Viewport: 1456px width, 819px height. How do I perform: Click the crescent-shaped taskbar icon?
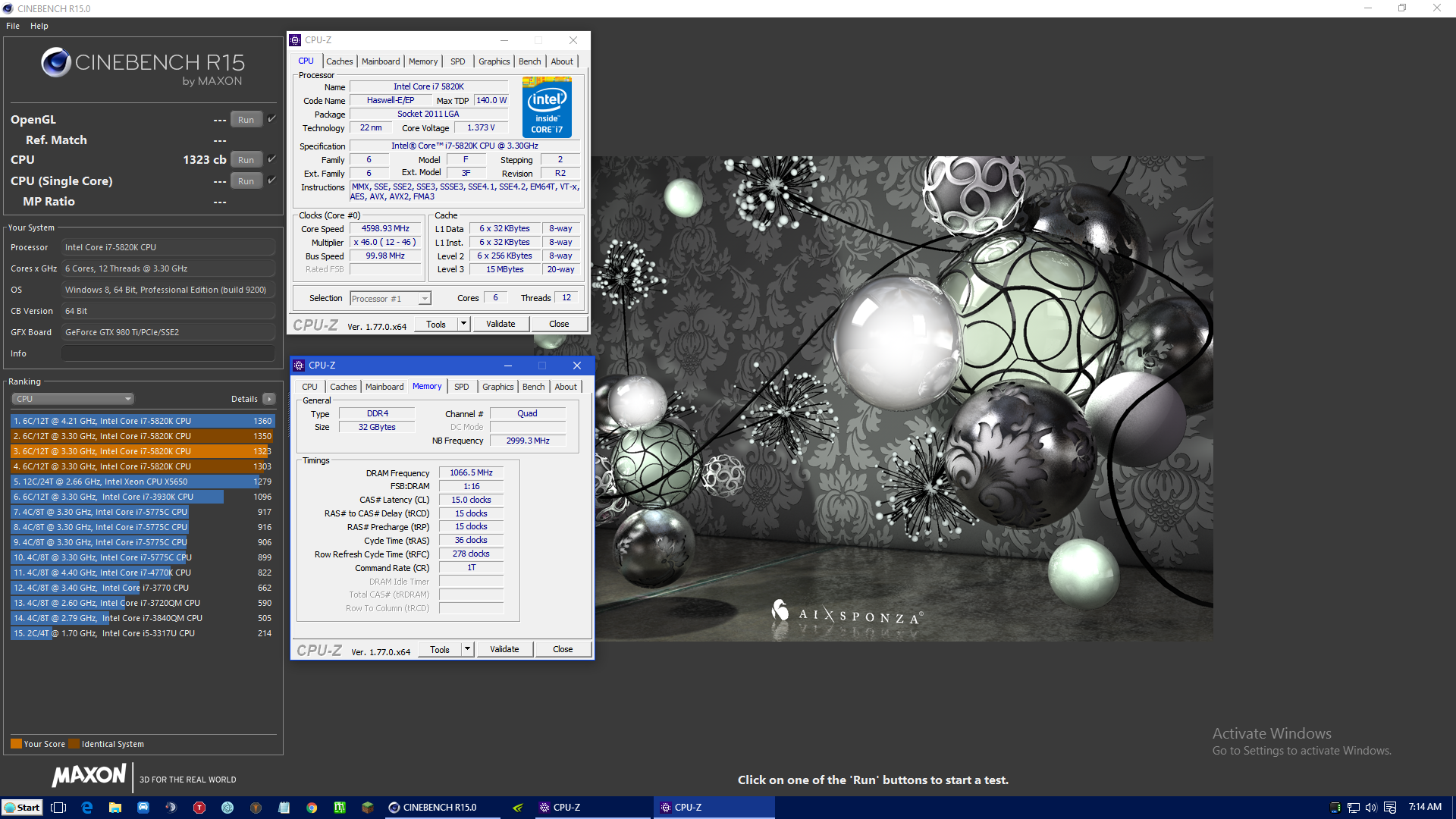pyautogui.click(x=171, y=808)
